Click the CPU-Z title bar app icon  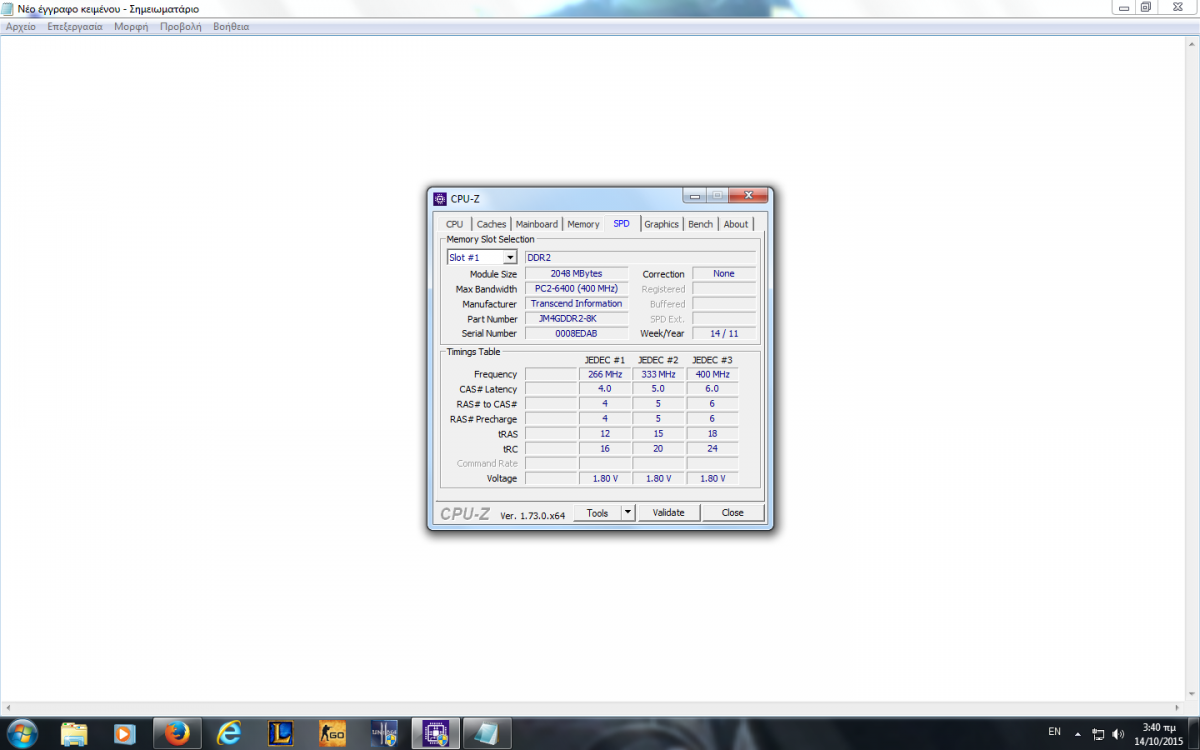[440, 198]
